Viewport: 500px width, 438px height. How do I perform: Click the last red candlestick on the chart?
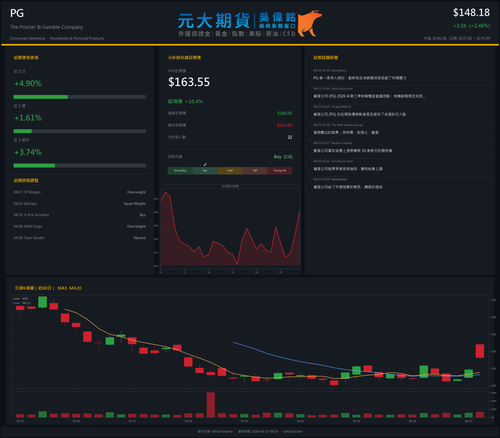point(480,351)
